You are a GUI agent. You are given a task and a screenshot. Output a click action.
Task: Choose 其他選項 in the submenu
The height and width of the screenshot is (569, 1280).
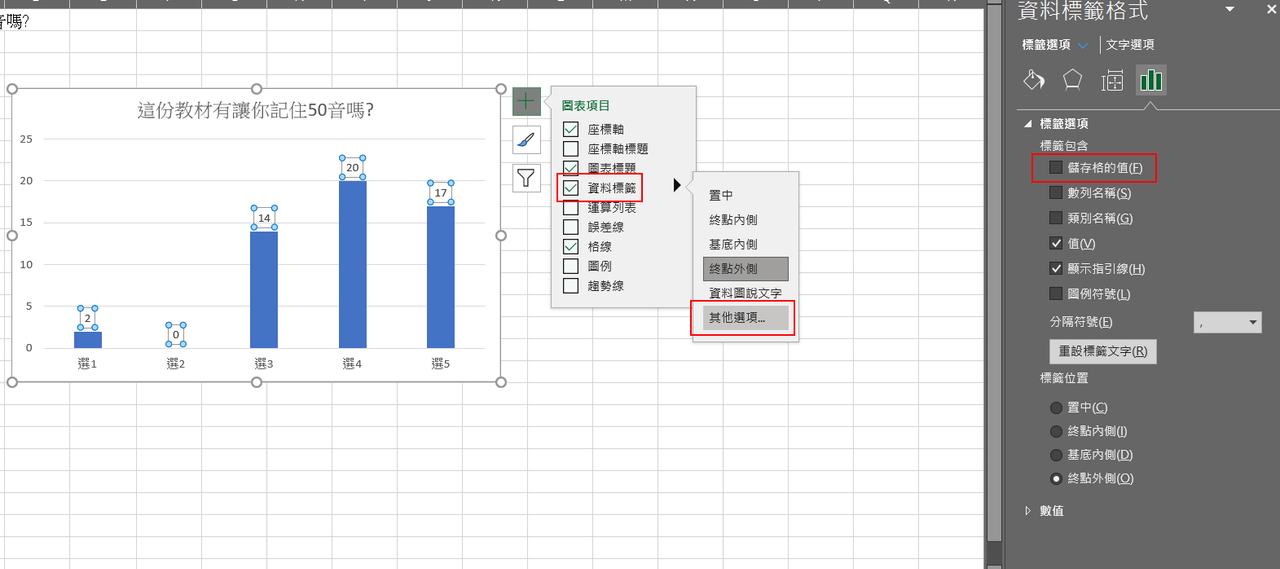pos(740,319)
